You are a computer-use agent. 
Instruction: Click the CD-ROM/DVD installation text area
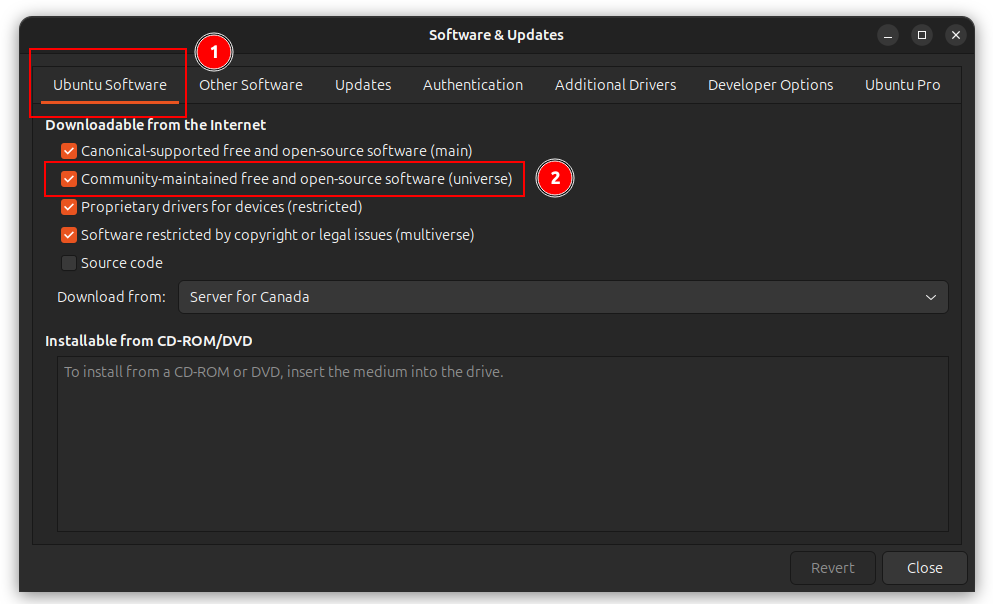(x=496, y=443)
